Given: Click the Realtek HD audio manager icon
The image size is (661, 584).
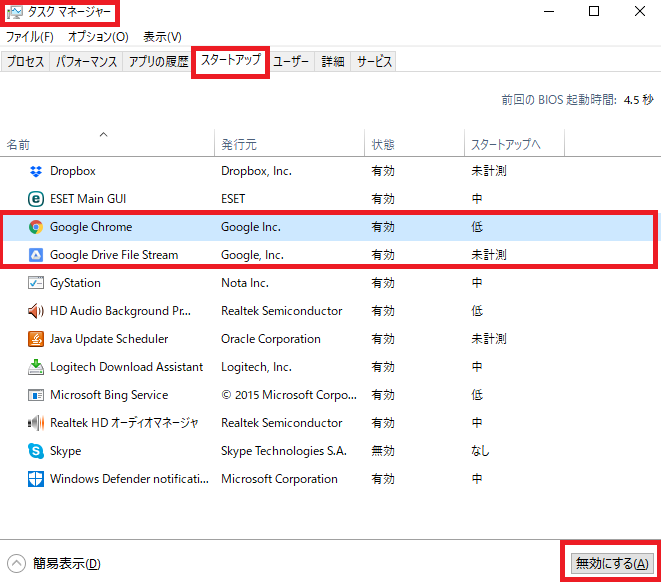Looking at the screenshot, I should coord(36,423).
